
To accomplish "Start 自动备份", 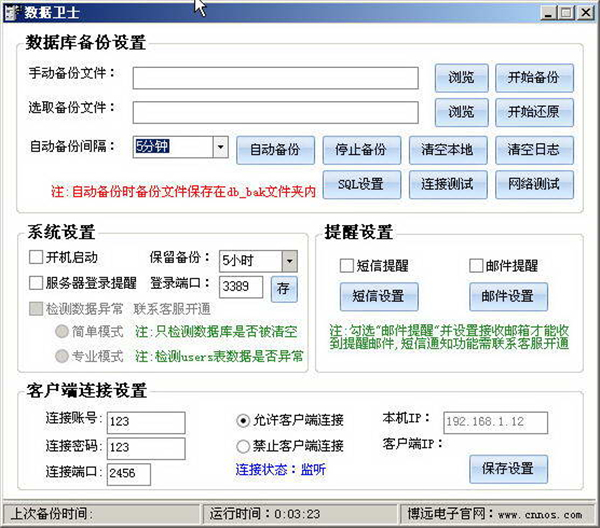I will (x=276, y=150).
